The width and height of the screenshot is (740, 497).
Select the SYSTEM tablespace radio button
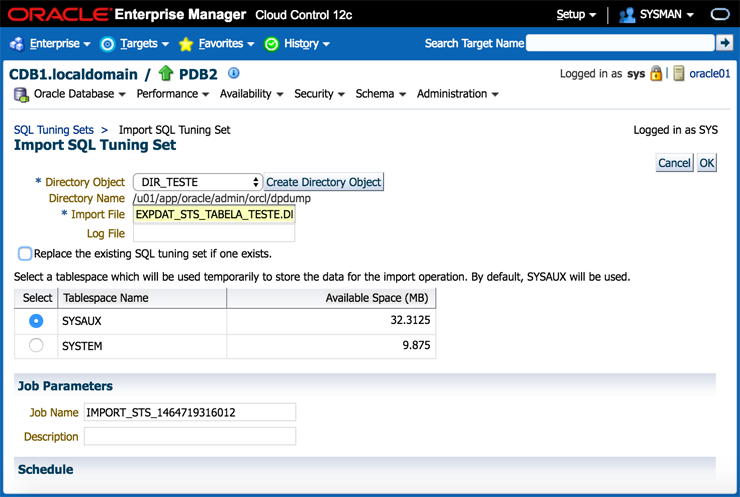(36, 346)
